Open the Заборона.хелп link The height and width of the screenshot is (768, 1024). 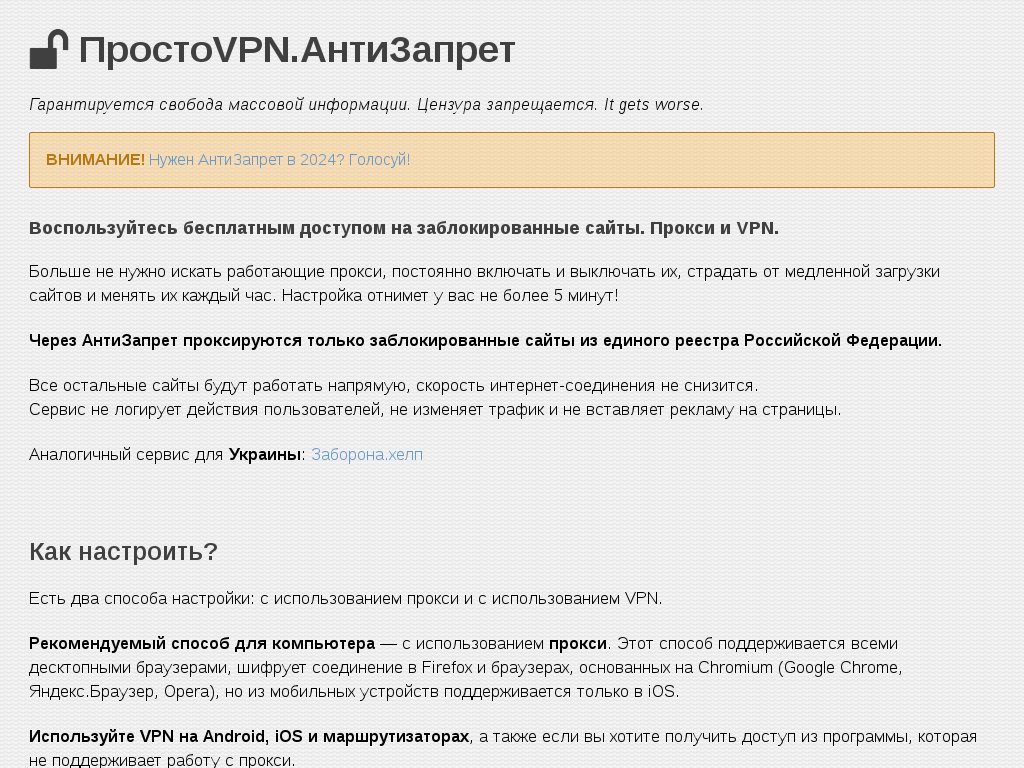(x=366, y=455)
